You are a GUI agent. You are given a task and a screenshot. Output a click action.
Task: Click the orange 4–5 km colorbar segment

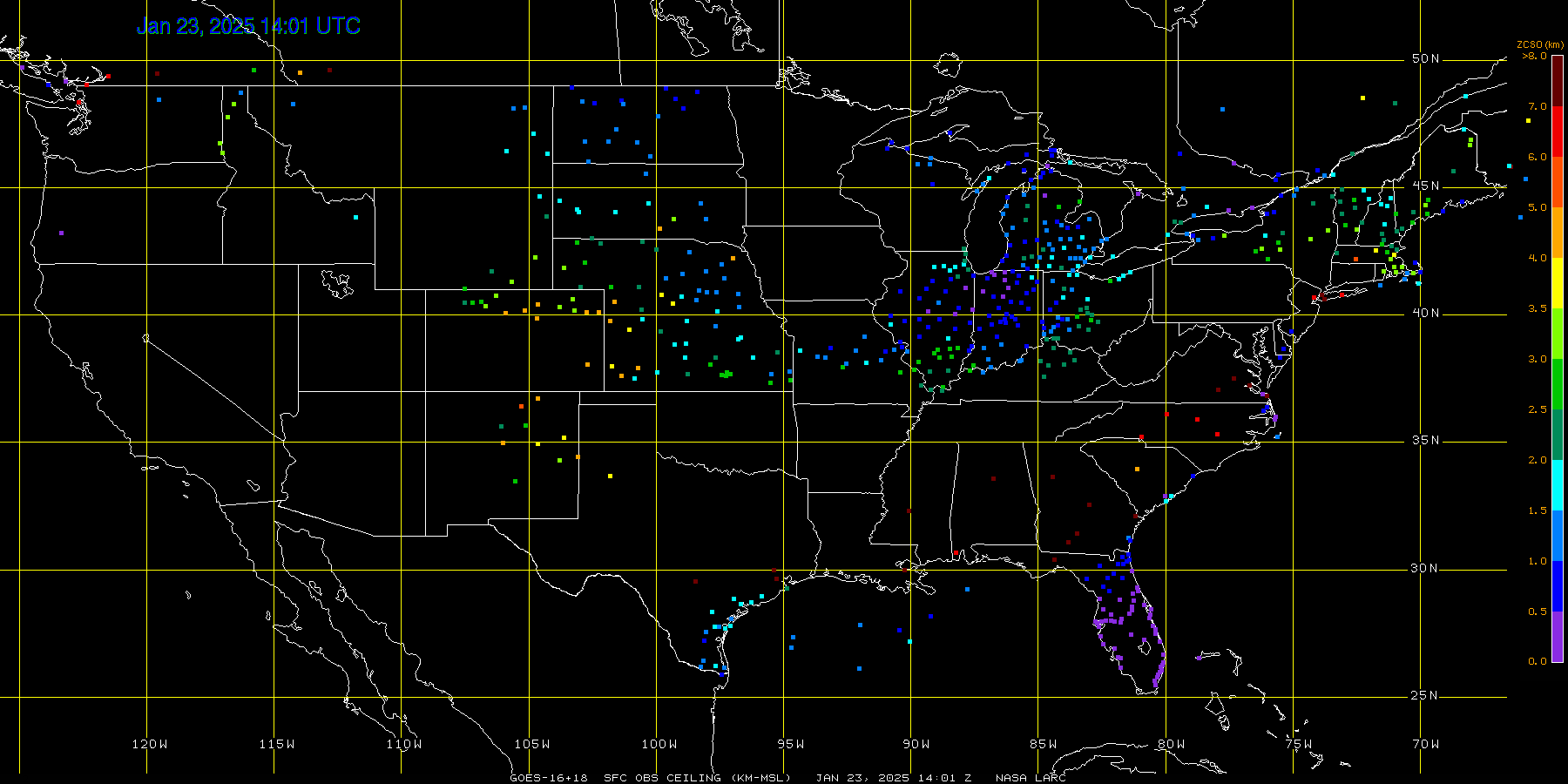pos(1558,233)
